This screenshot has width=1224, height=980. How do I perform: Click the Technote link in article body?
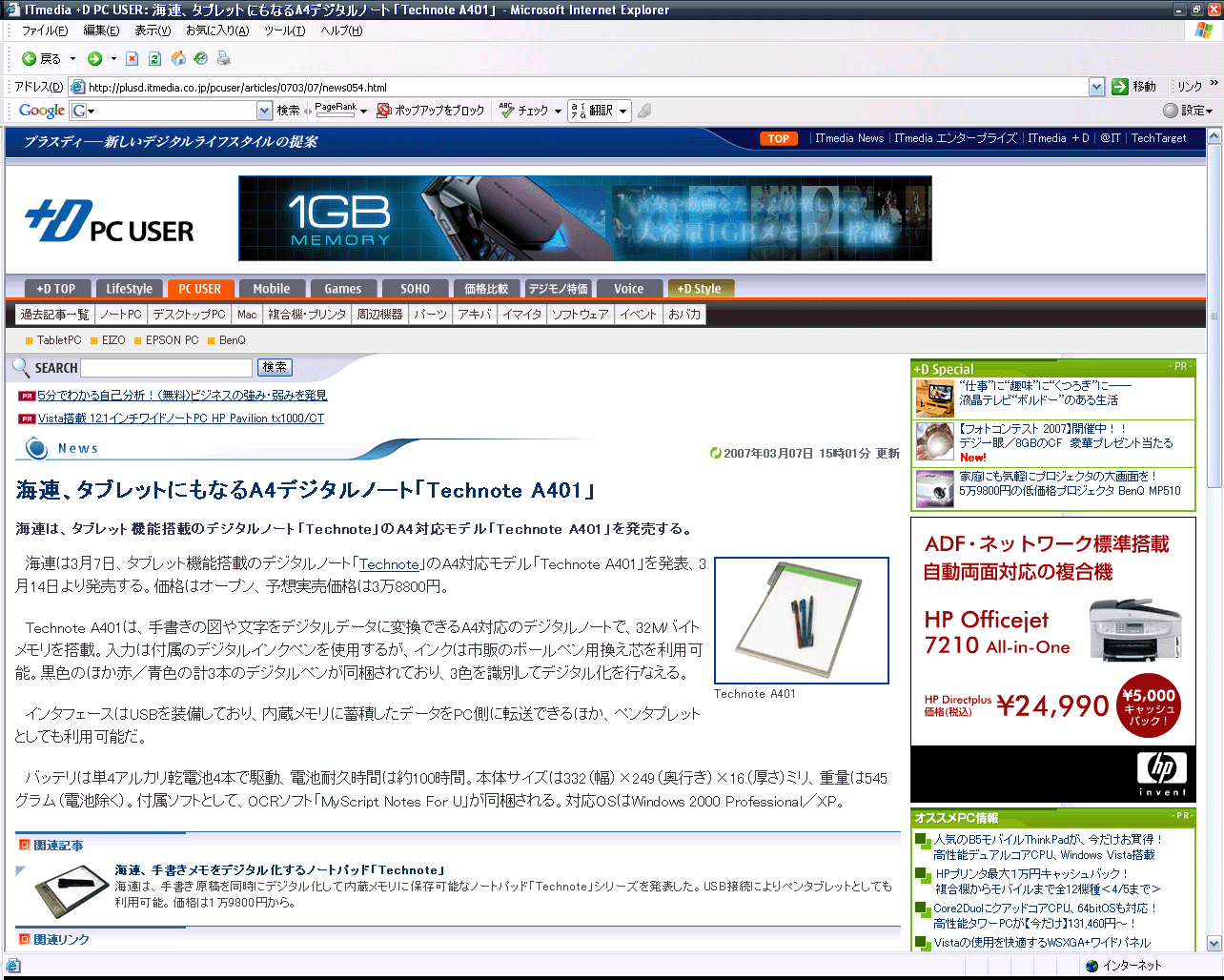[x=390, y=564]
